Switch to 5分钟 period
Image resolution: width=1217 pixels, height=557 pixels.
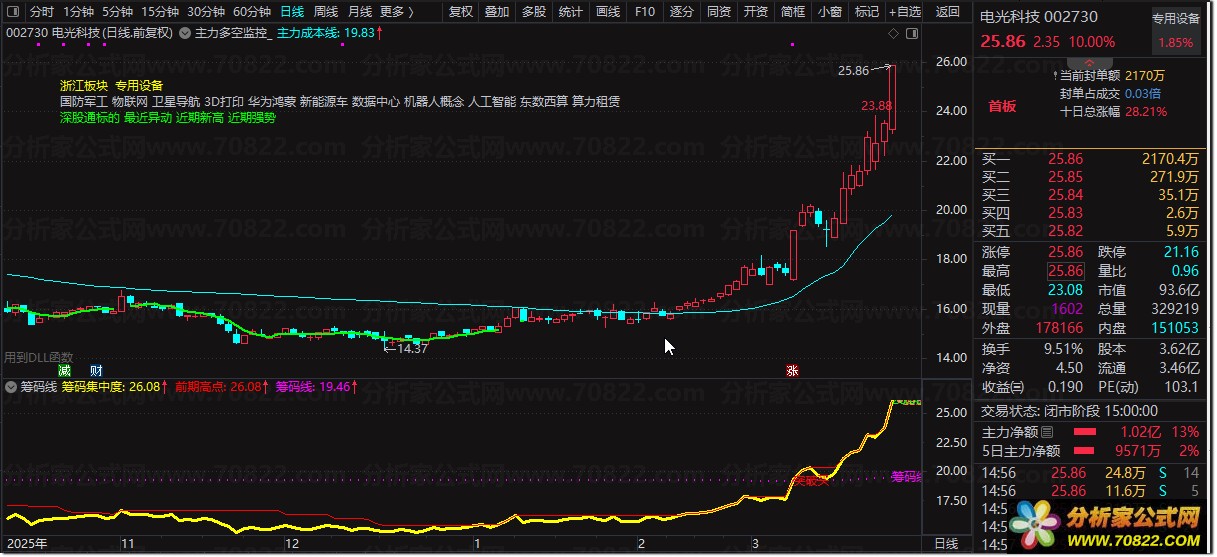(x=117, y=12)
